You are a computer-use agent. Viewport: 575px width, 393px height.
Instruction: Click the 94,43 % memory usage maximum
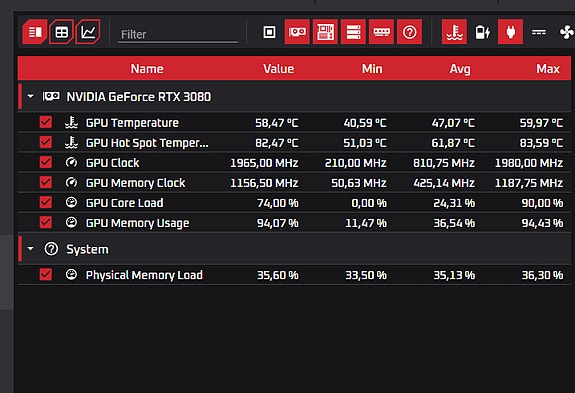[542, 223]
